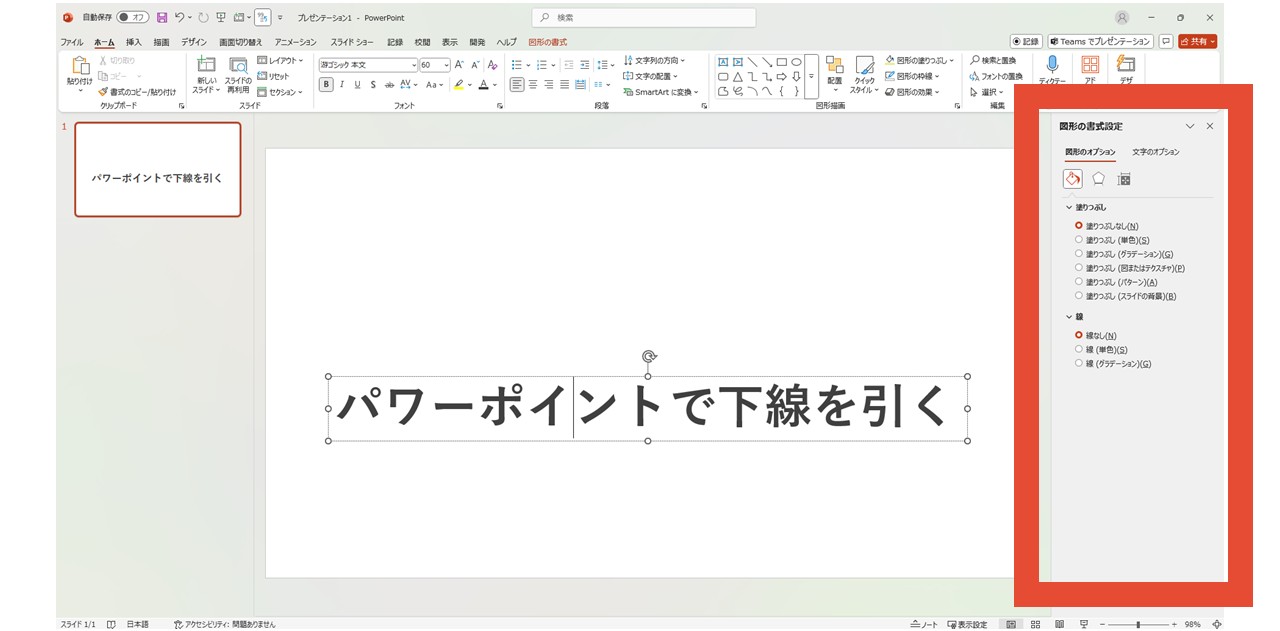Viewport: 1280px width, 631px height.
Task: Open the File (ファイル) tab
Action: pyautogui.click(x=72, y=42)
